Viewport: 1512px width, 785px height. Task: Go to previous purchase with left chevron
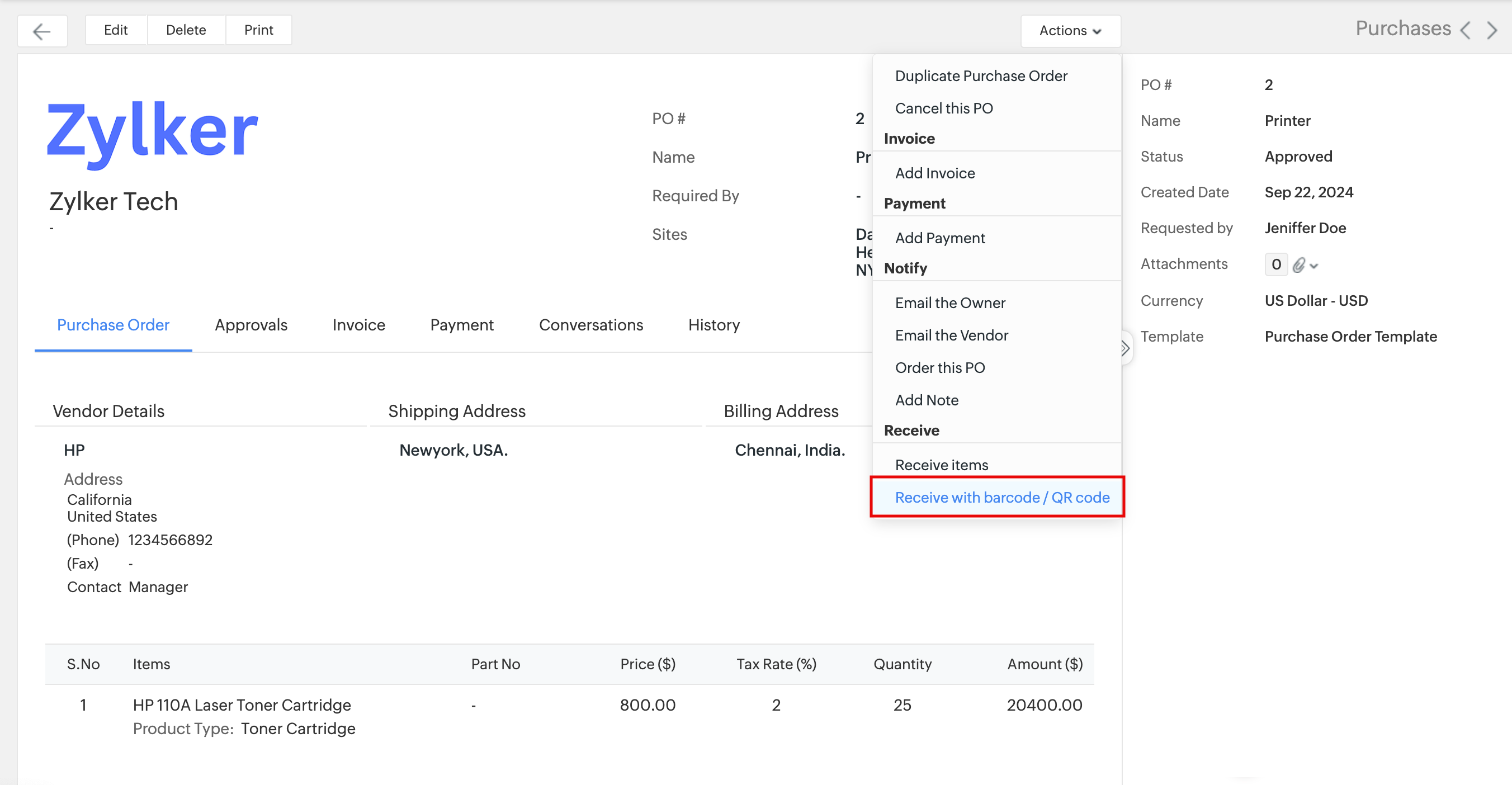click(1465, 30)
